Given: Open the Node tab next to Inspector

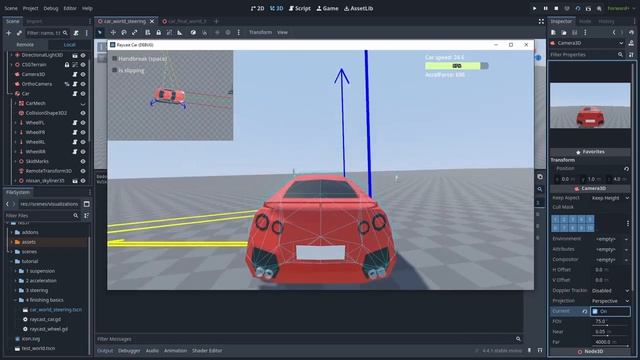Looking at the screenshot, I should [x=585, y=21].
